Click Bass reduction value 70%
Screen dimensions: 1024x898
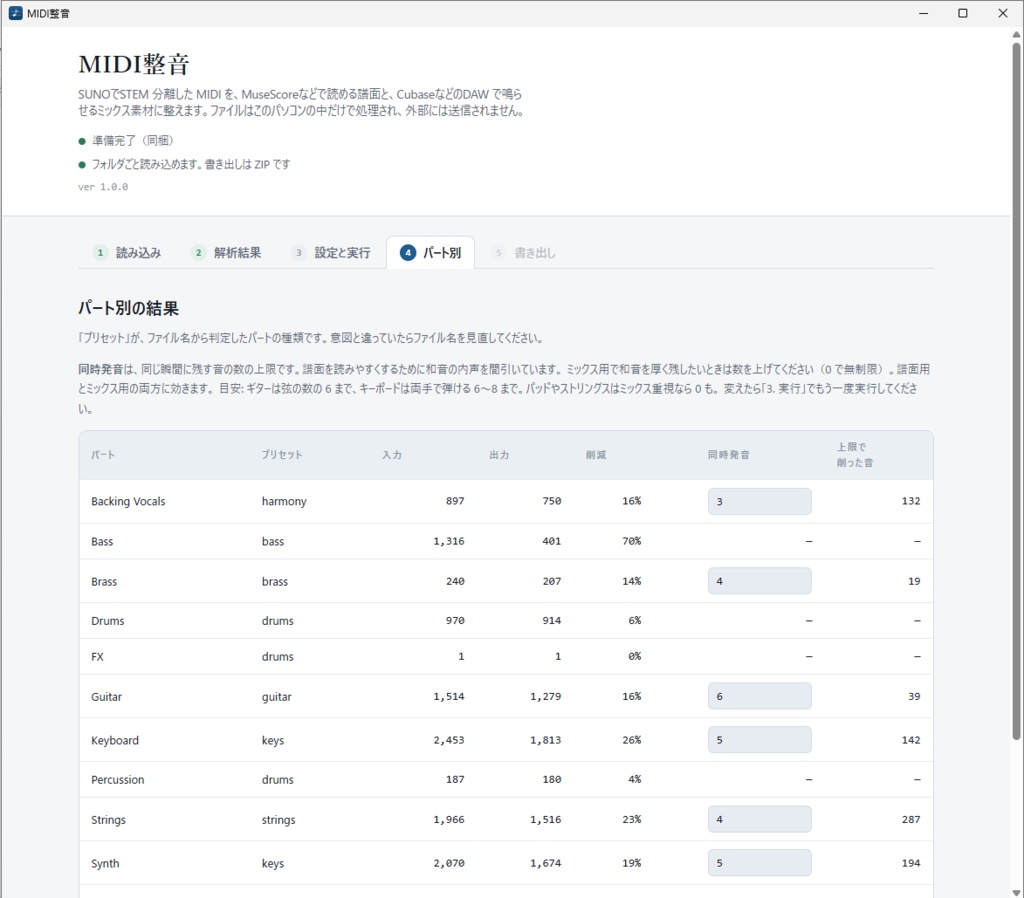(x=632, y=541)
